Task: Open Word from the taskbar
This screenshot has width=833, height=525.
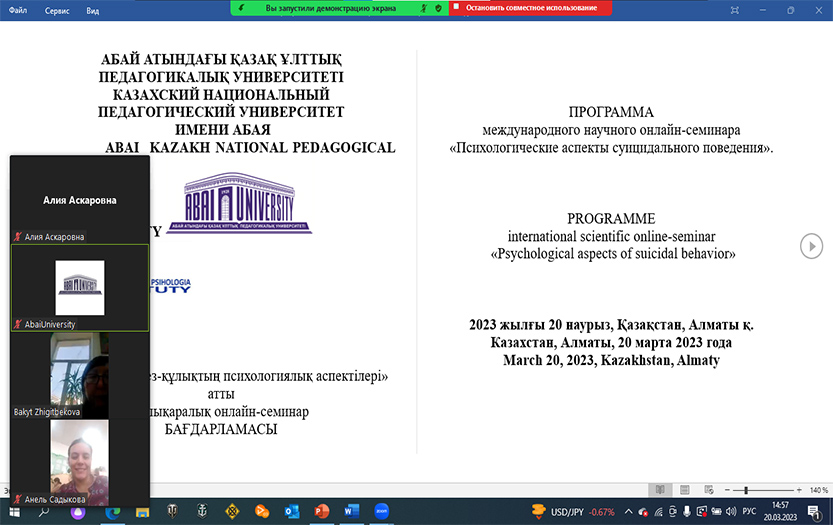Action: point(351,511)
